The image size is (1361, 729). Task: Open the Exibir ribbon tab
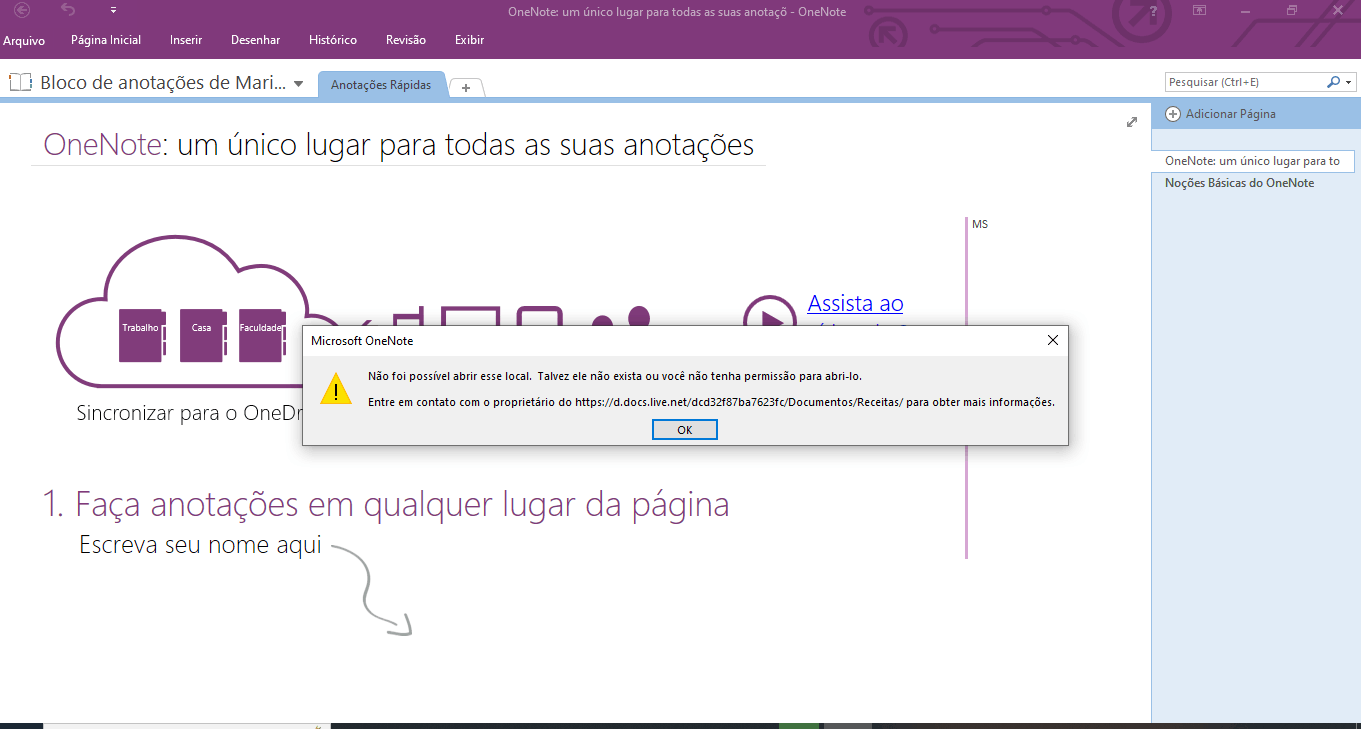[469, 40]
